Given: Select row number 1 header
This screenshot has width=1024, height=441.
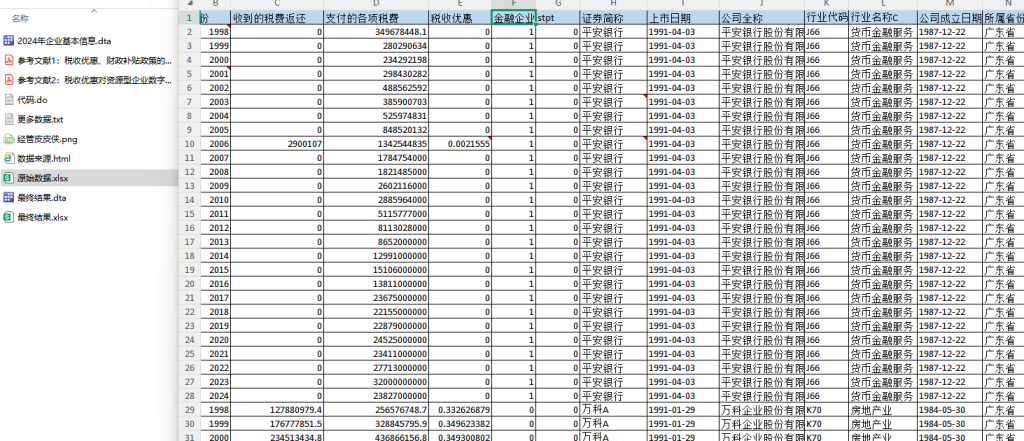Looking at the screenshot, I should point(188,18).
